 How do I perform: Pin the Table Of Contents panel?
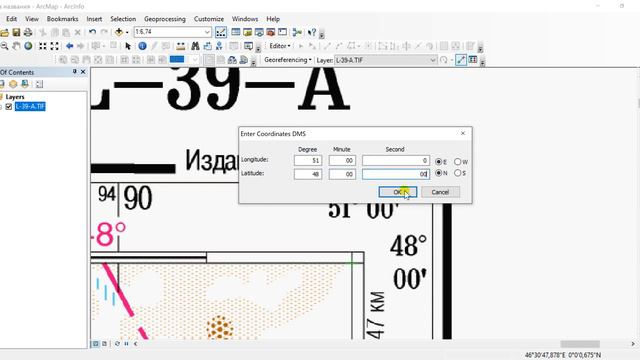tap(74, 72)
